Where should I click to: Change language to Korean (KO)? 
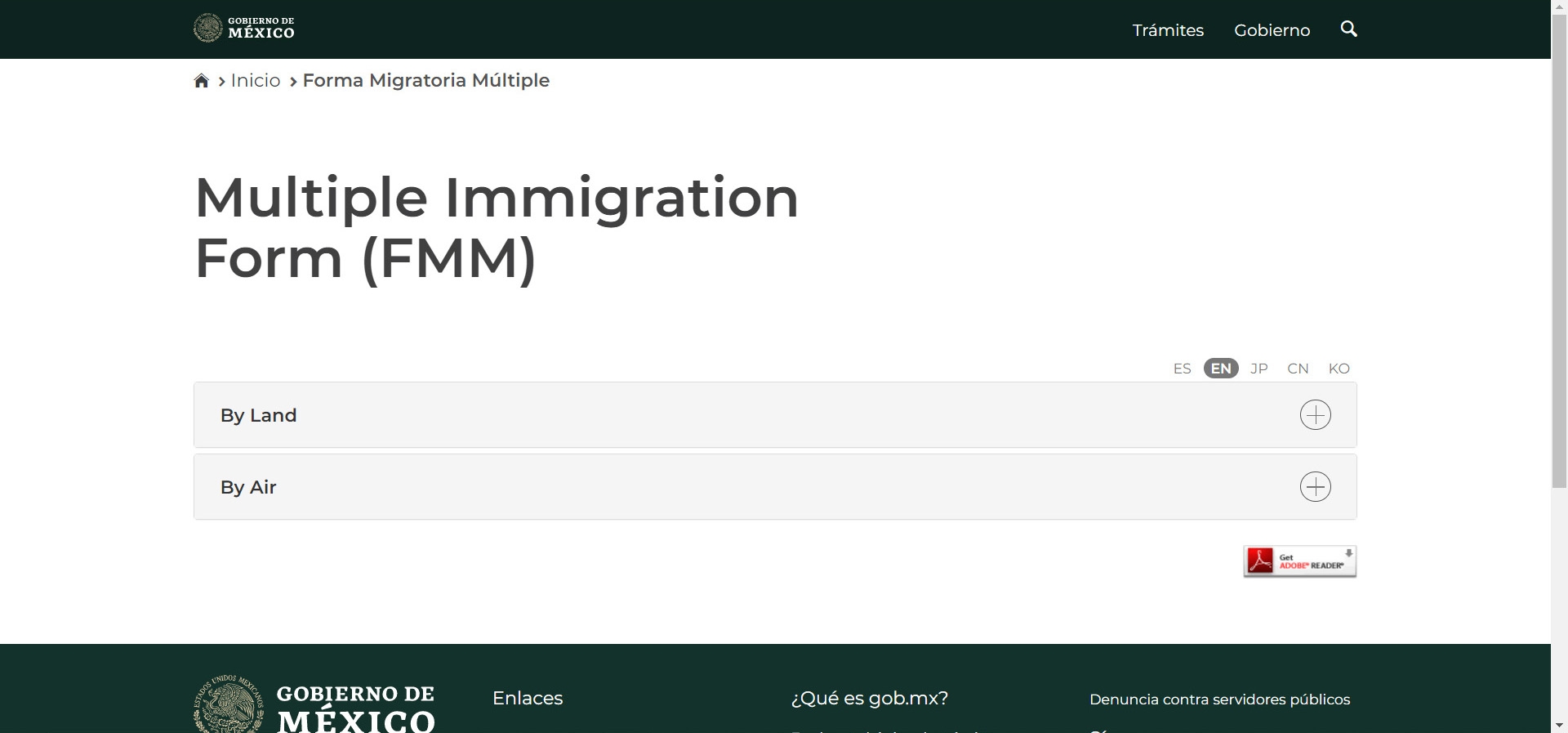1339,369
